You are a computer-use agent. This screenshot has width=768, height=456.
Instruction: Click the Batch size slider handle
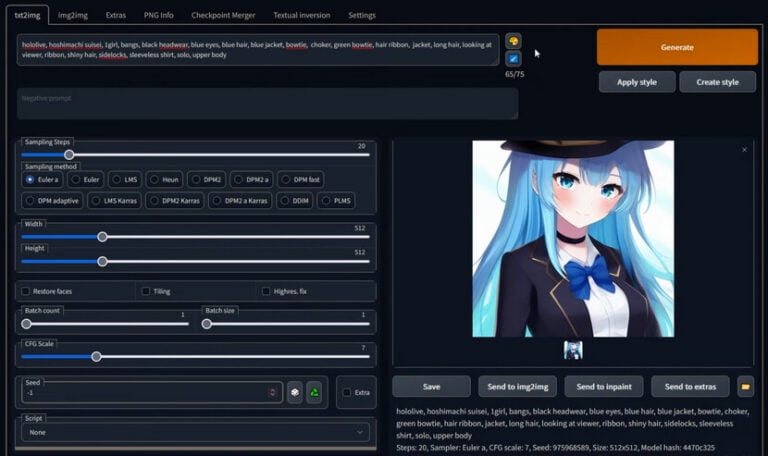[x=207, y=324]
